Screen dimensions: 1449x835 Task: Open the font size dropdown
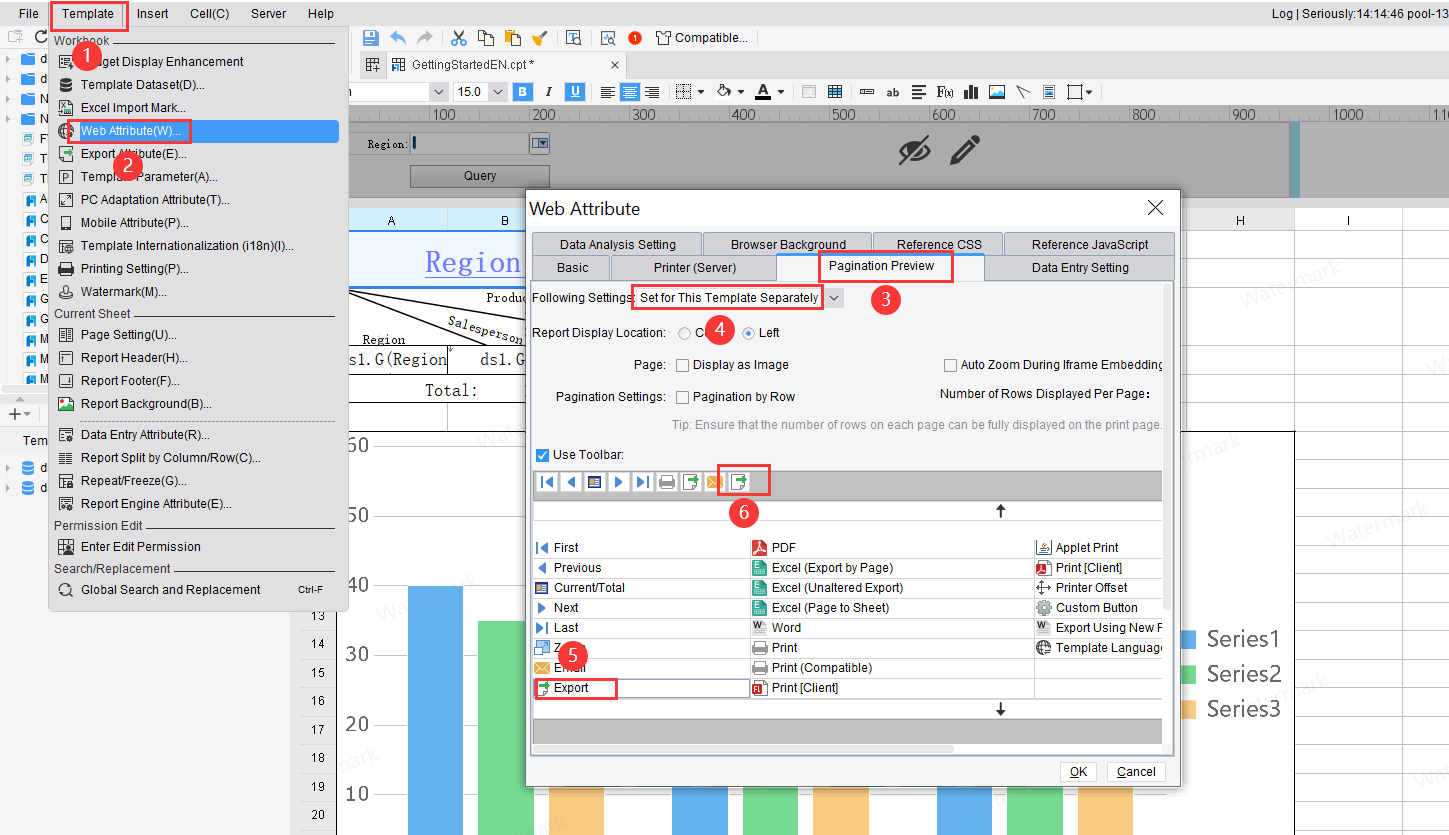[497, 91]
